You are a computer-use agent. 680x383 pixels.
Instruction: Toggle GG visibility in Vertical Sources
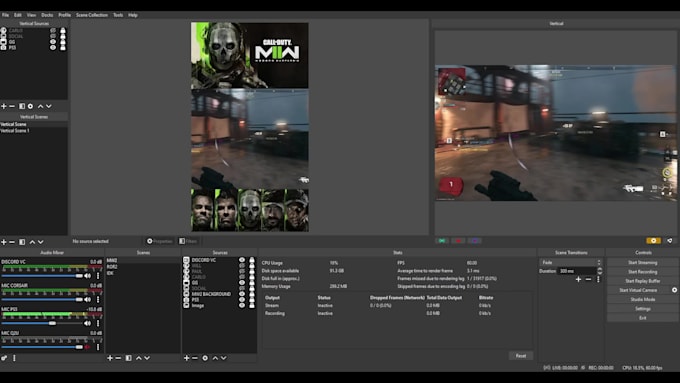coord(53,42)
